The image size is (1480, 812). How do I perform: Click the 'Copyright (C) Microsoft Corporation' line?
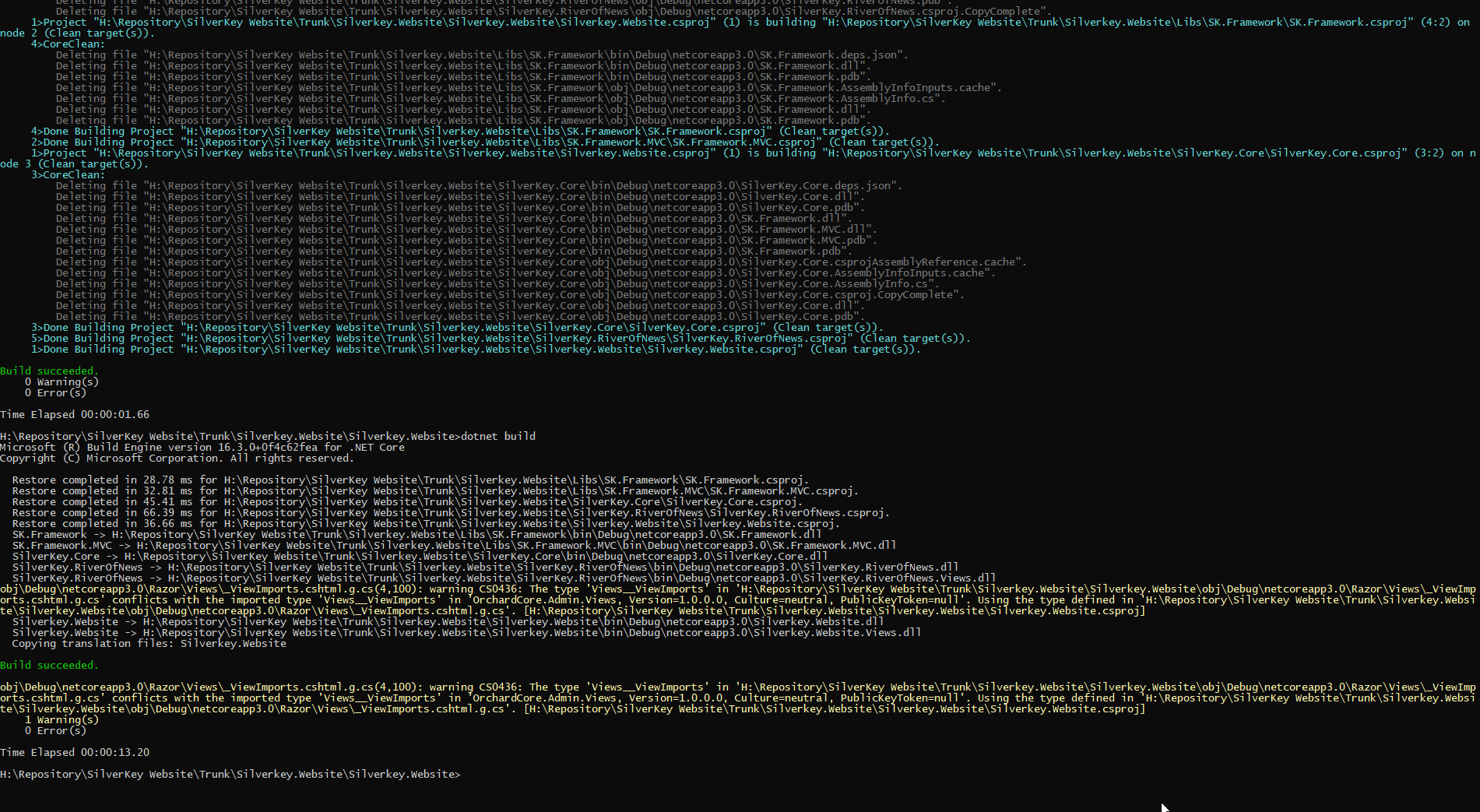178,459
